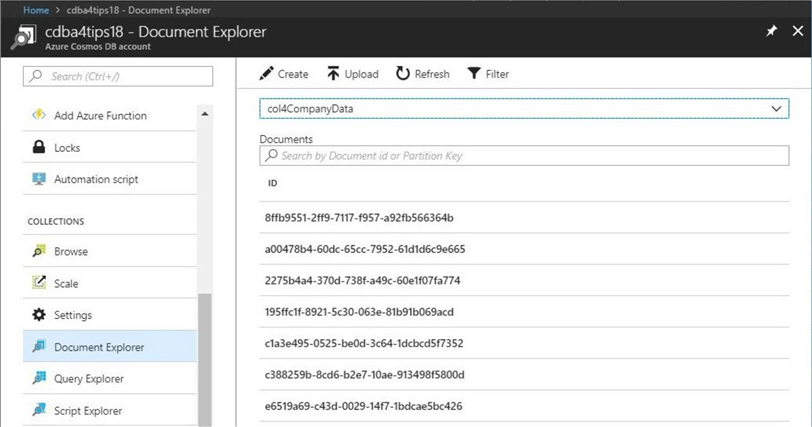The height and width of the screenshot is (427, 812).
Task: Click the Home breadcrumb link
Action: (36, 10)
